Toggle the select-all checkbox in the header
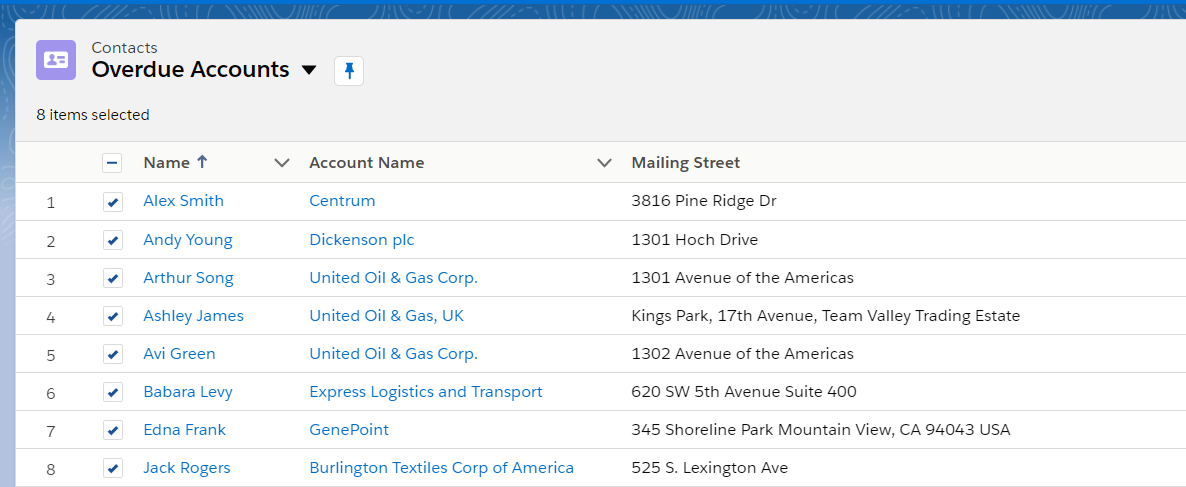 point(112,163)
